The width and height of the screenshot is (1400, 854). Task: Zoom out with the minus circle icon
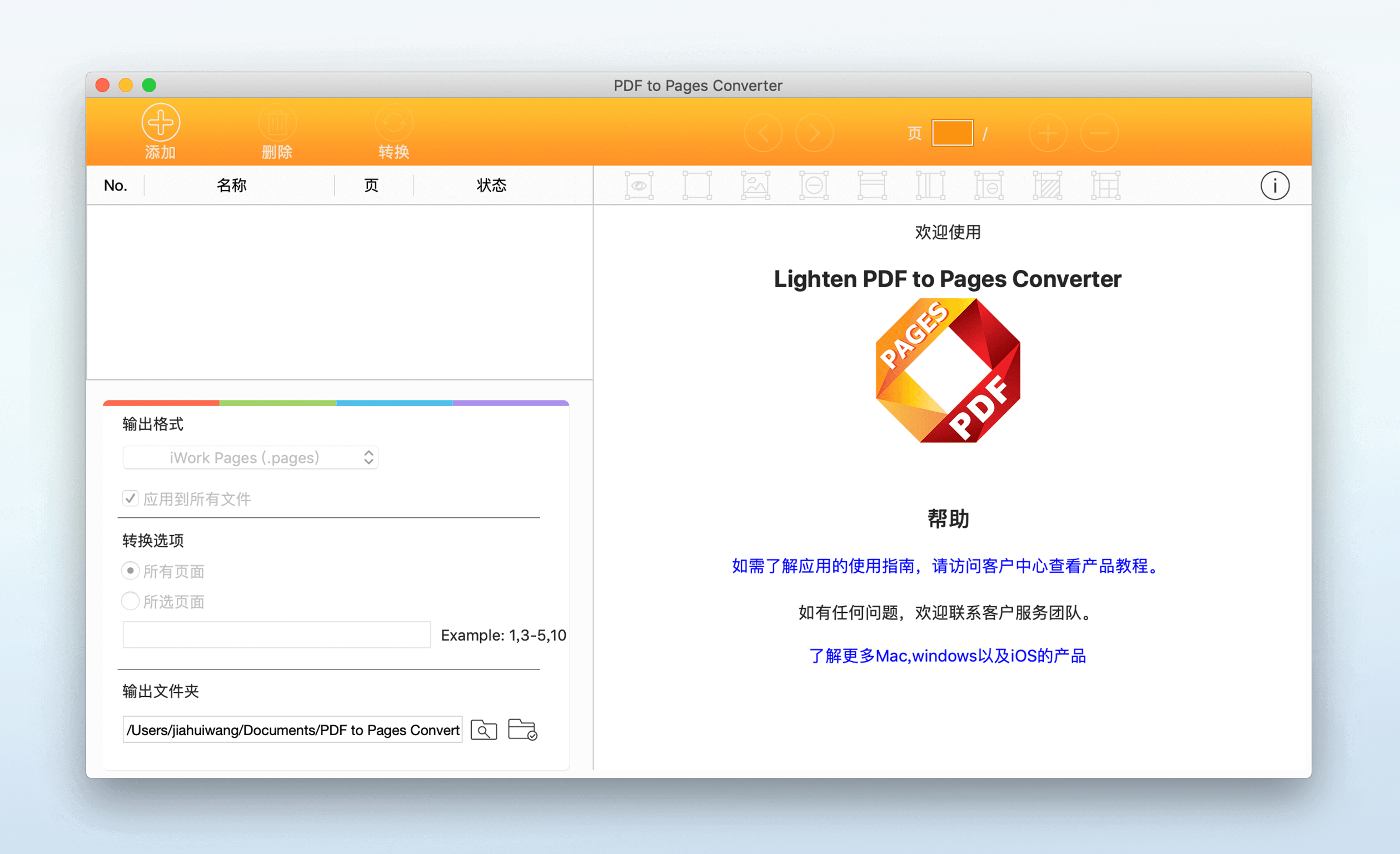coord(1099,133)
